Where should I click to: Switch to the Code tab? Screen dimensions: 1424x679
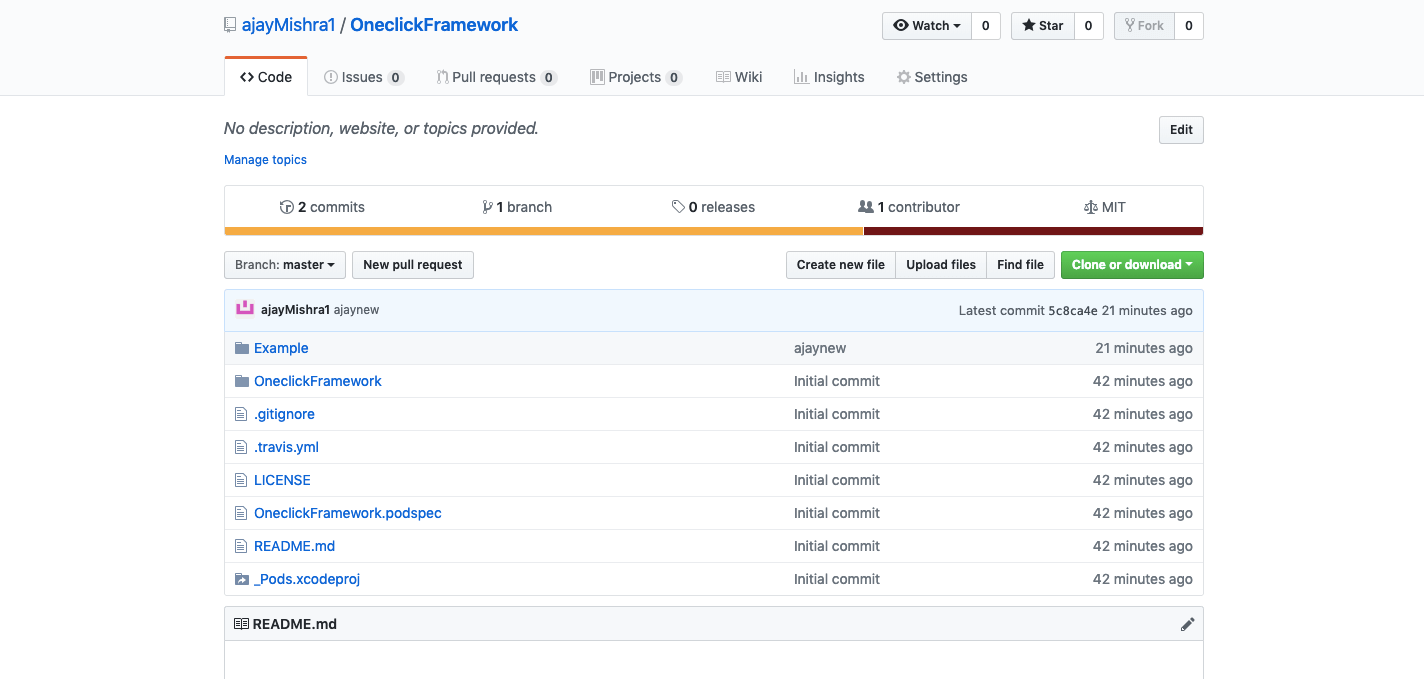point(266,77)
